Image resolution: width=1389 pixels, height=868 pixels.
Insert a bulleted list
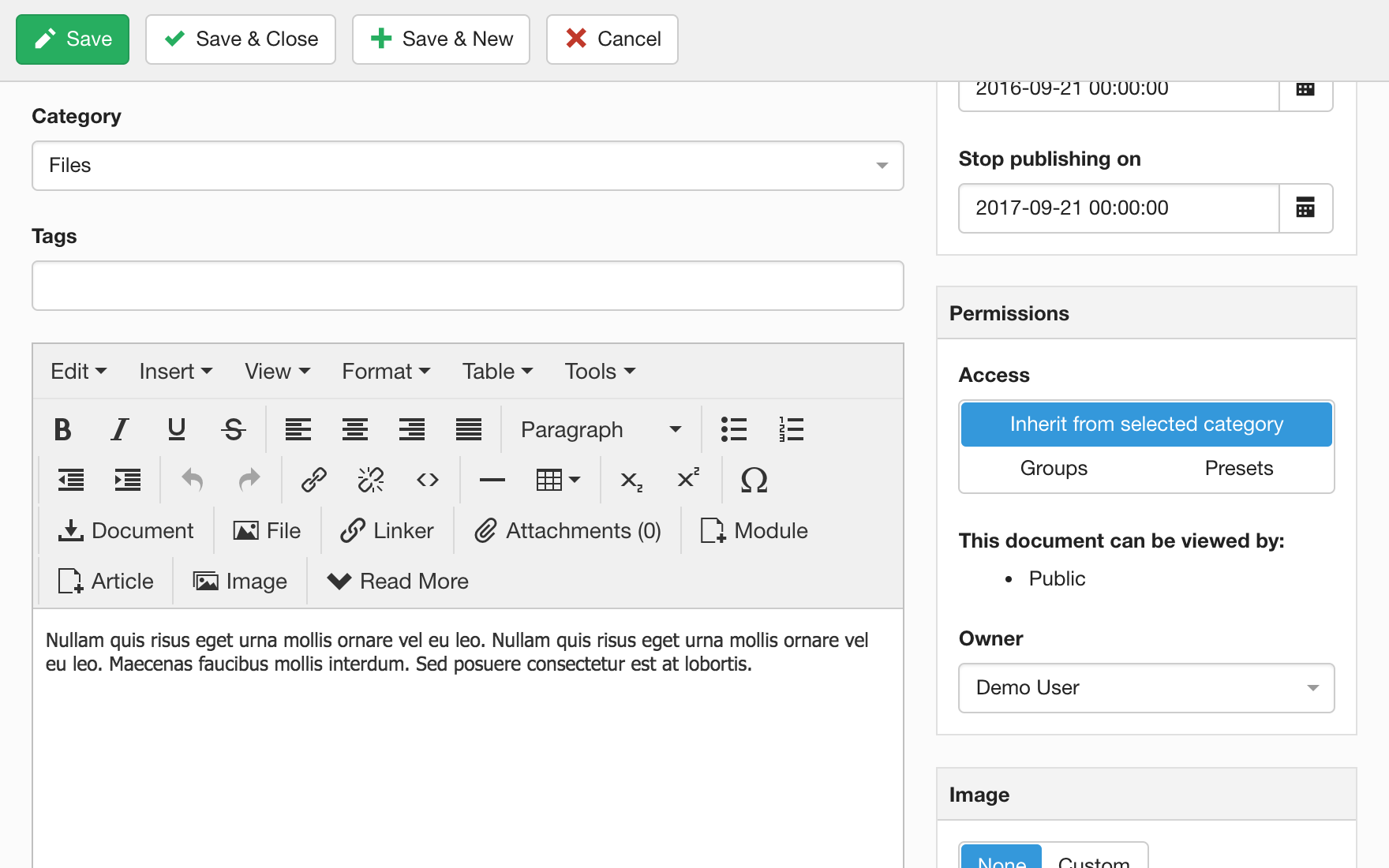coord(733,429)
